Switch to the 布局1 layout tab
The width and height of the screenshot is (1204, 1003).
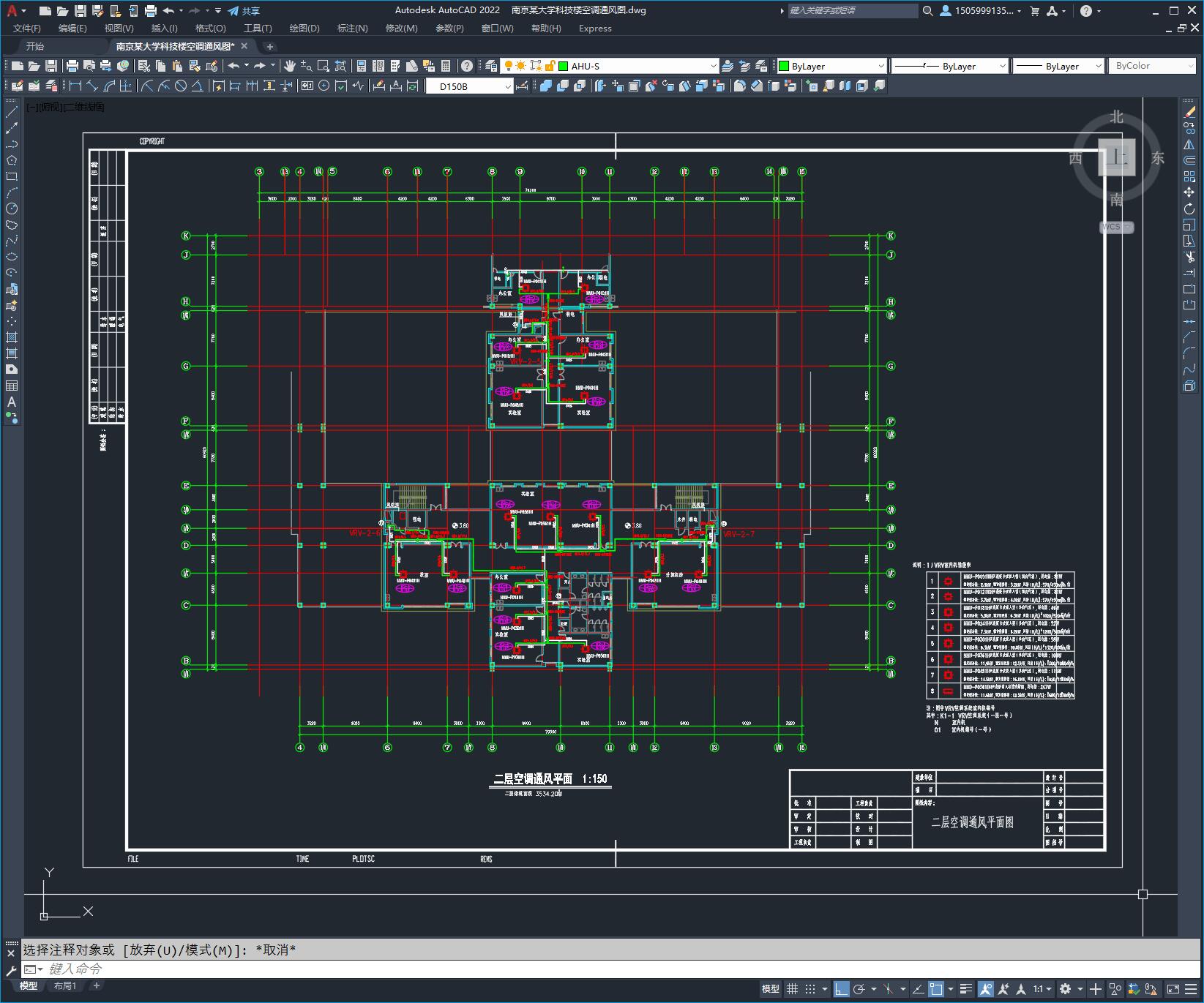[x=65, y=985]
